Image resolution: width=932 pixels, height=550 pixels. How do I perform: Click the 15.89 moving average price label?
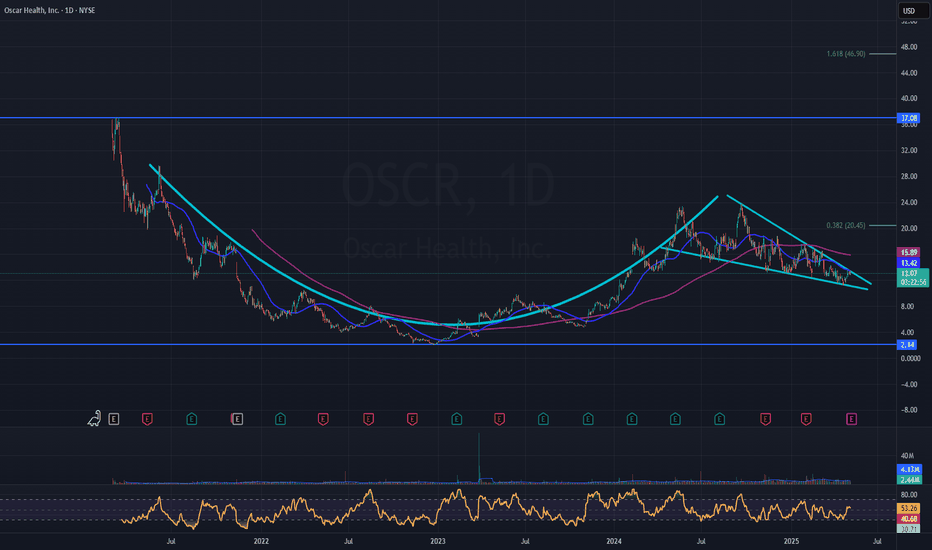[x=909, y=252]
